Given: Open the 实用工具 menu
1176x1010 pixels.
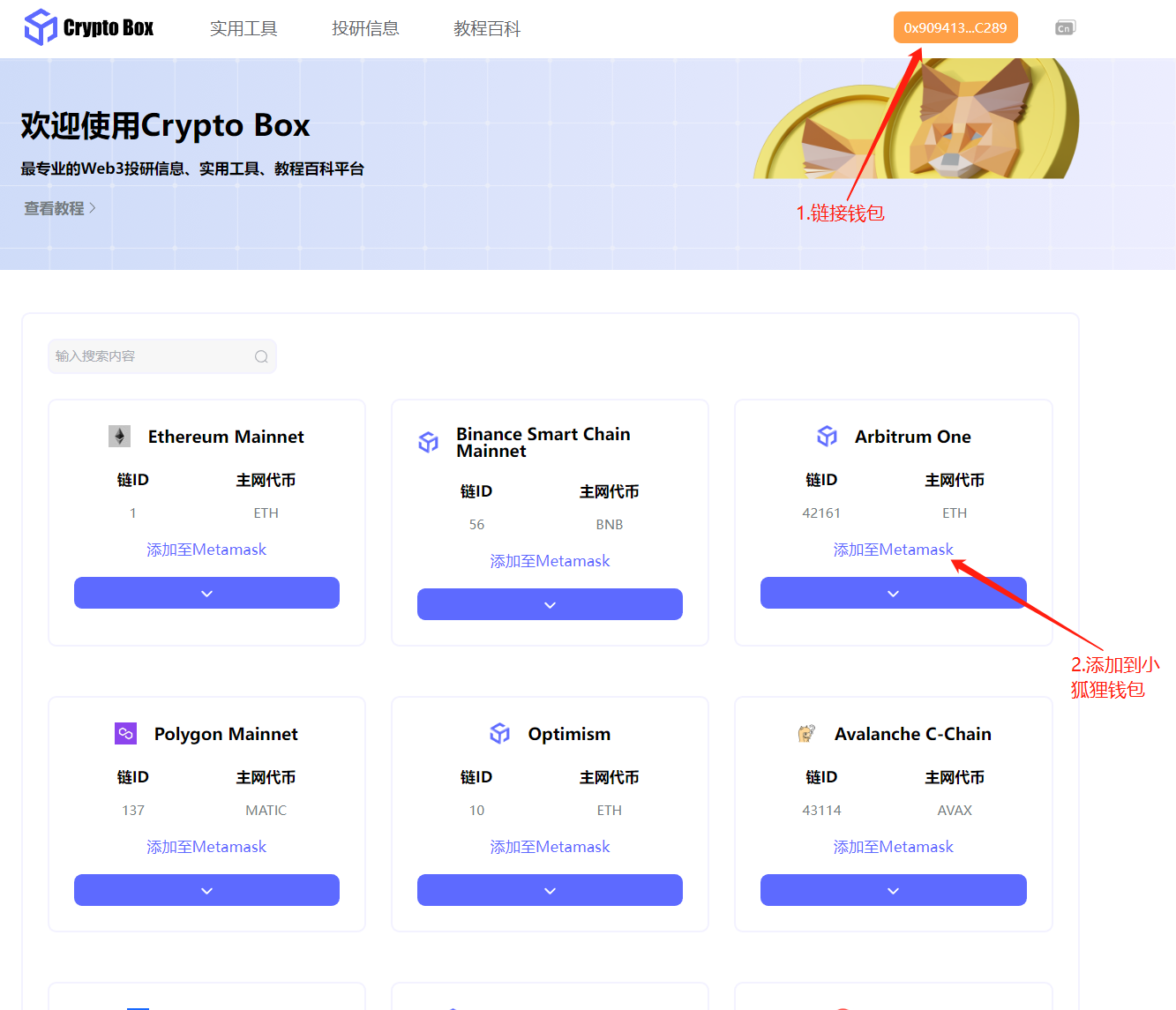Looking at the screenshot, I should point(244,28).
